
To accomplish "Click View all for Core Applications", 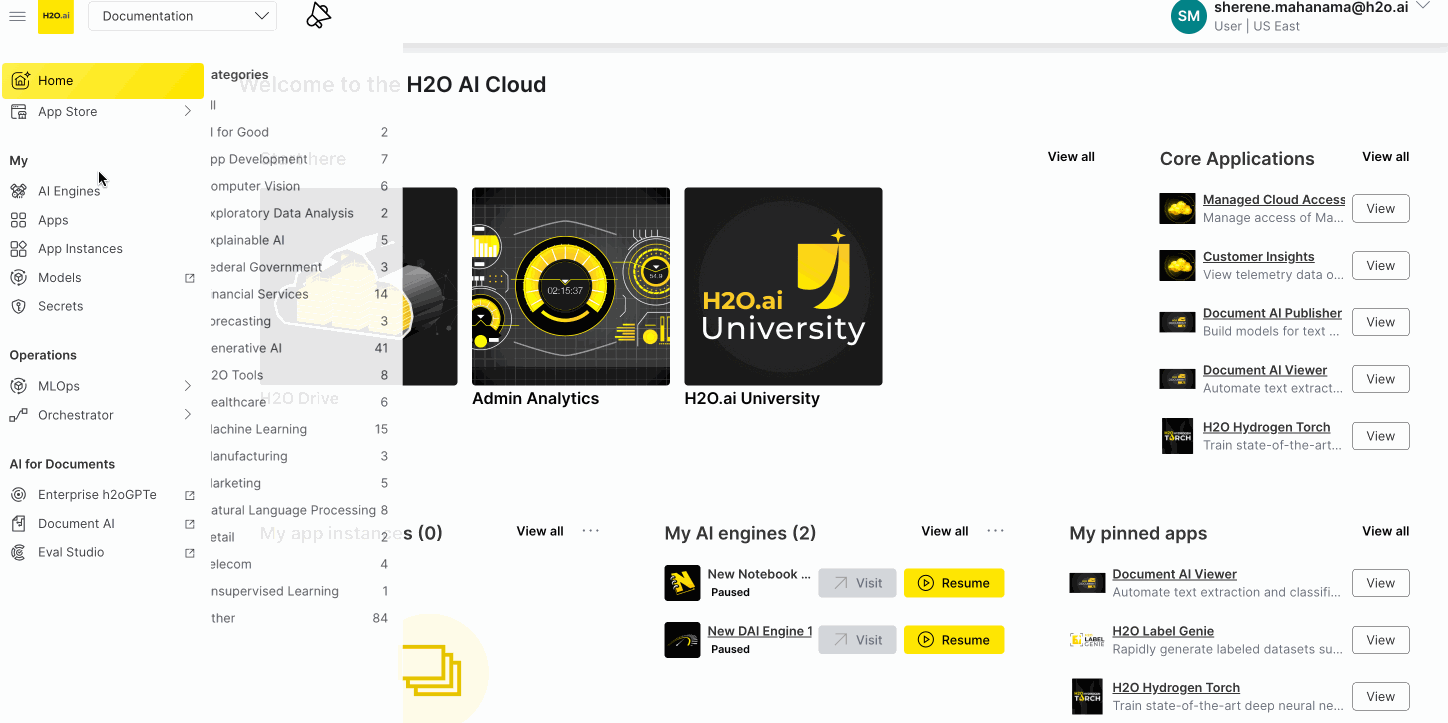I will tap(1386, 157).
